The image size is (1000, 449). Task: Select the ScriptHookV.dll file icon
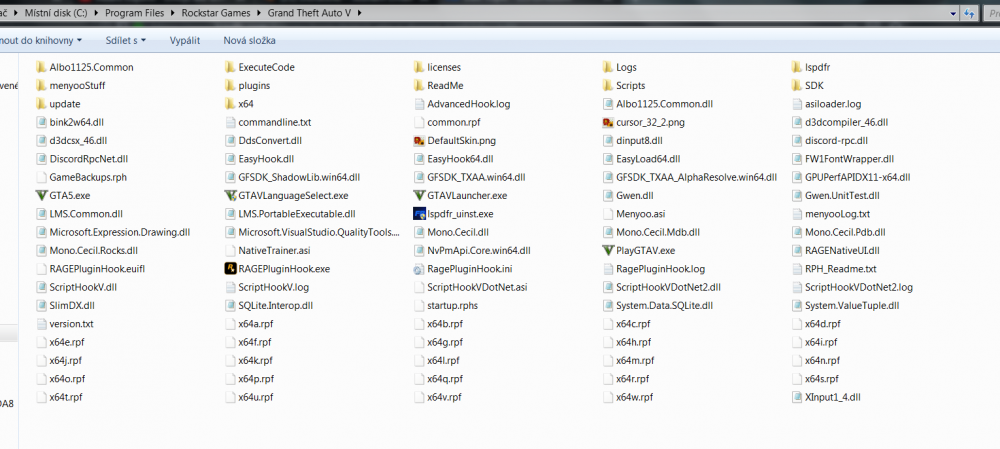pos(42,287)
